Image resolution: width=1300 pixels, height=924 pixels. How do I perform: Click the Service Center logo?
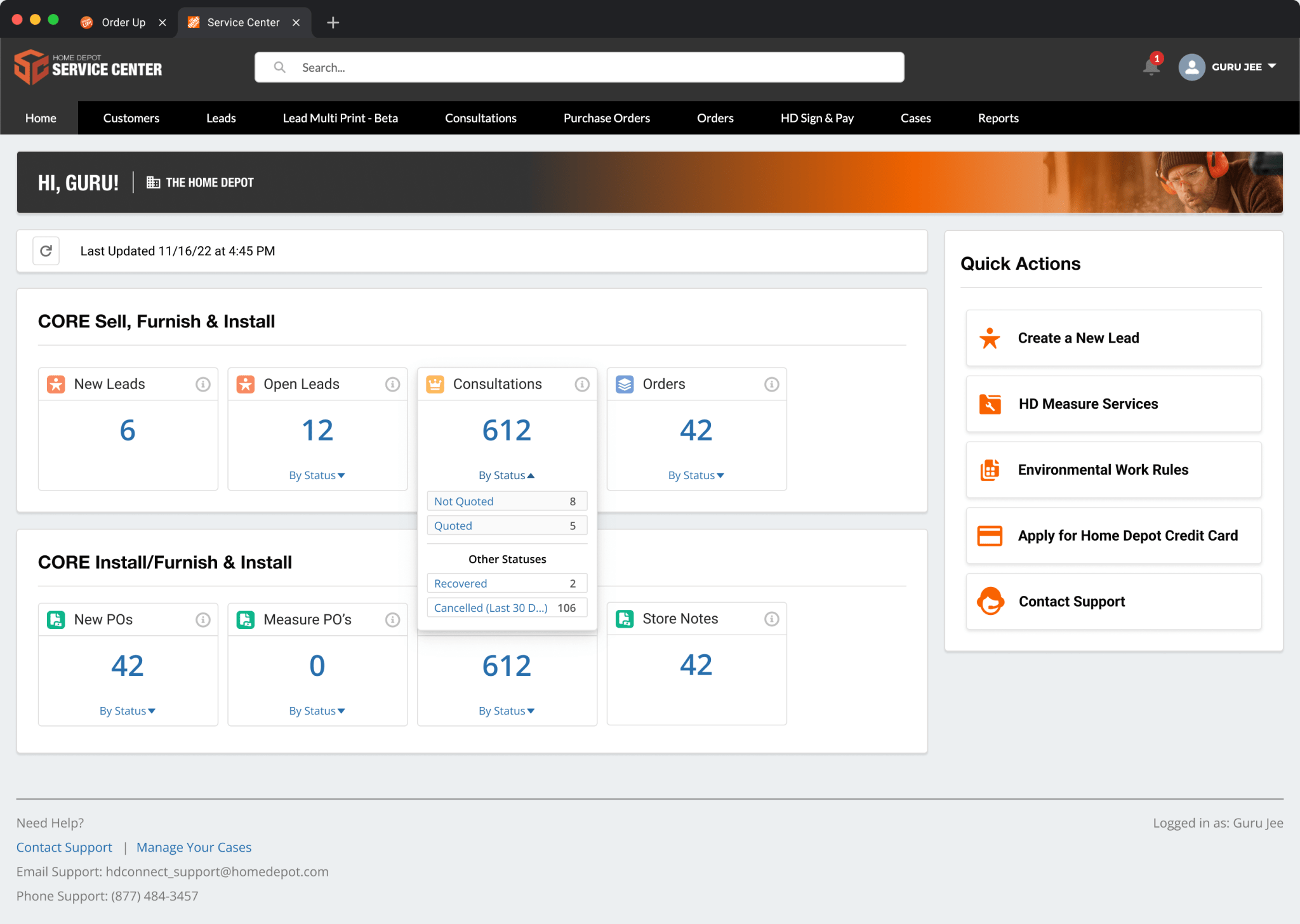pos(88,67)
